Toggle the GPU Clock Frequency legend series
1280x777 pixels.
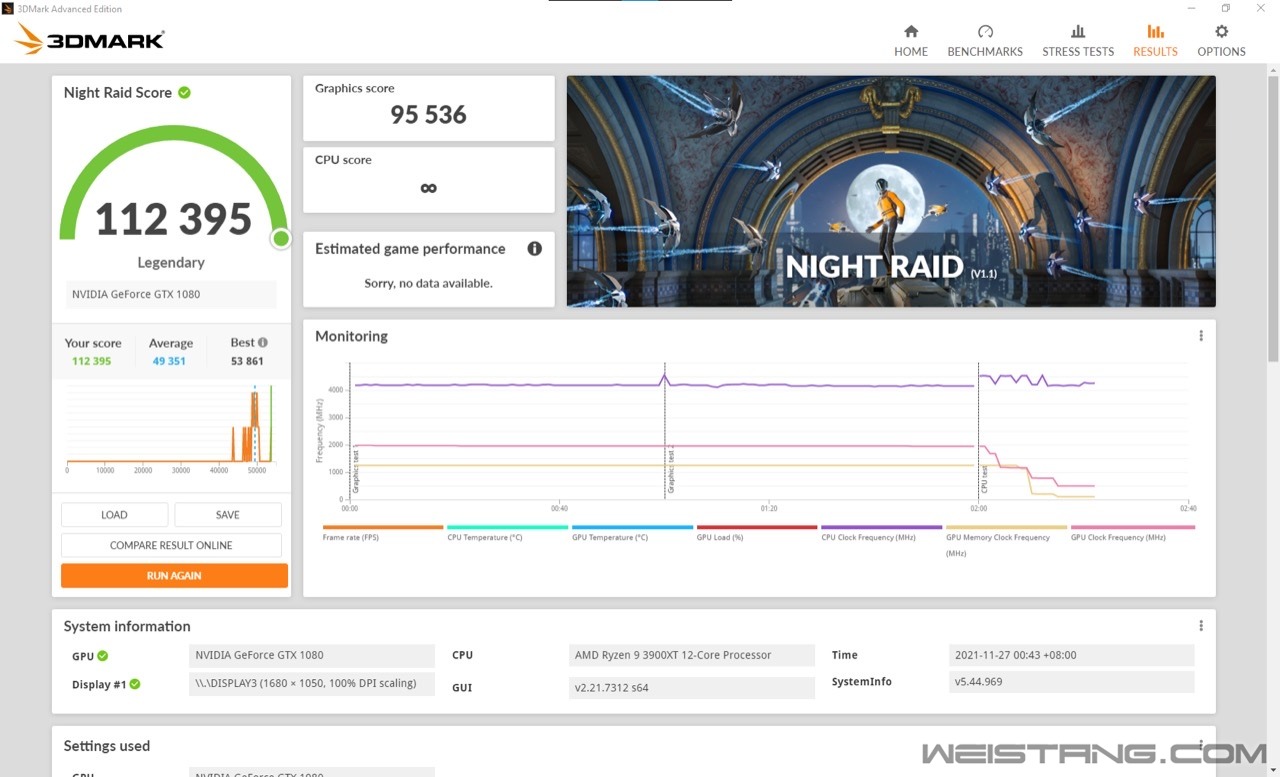(1132, 532)
